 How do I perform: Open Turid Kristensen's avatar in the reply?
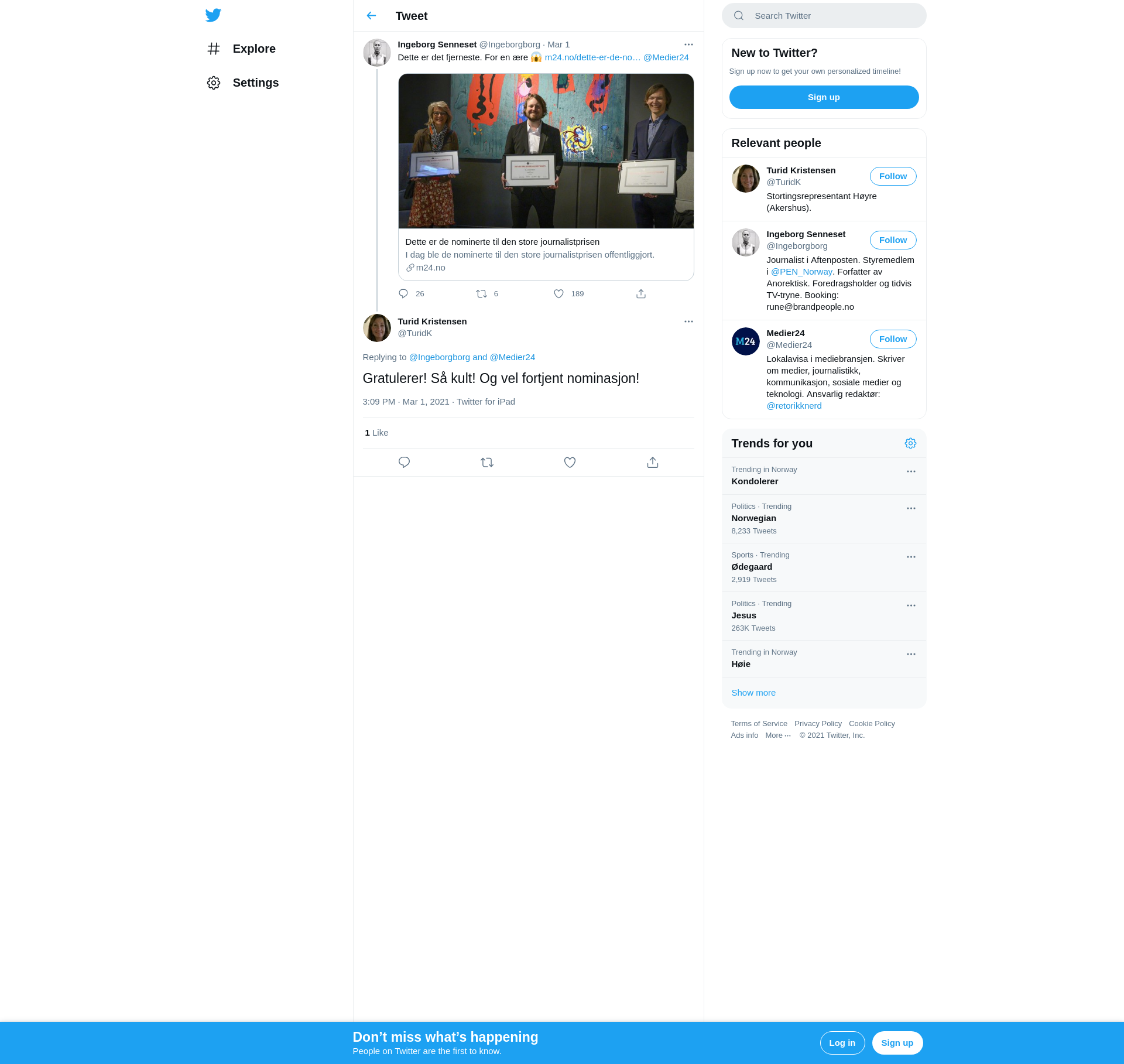coord(377,328)
